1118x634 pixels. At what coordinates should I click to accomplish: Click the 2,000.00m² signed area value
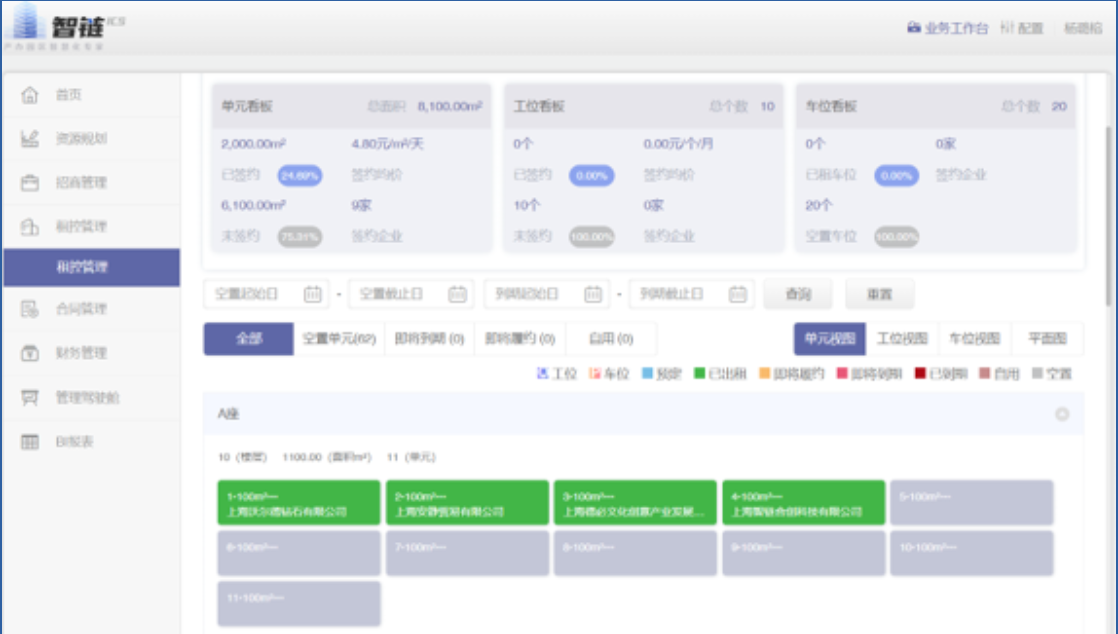(253, 144)
